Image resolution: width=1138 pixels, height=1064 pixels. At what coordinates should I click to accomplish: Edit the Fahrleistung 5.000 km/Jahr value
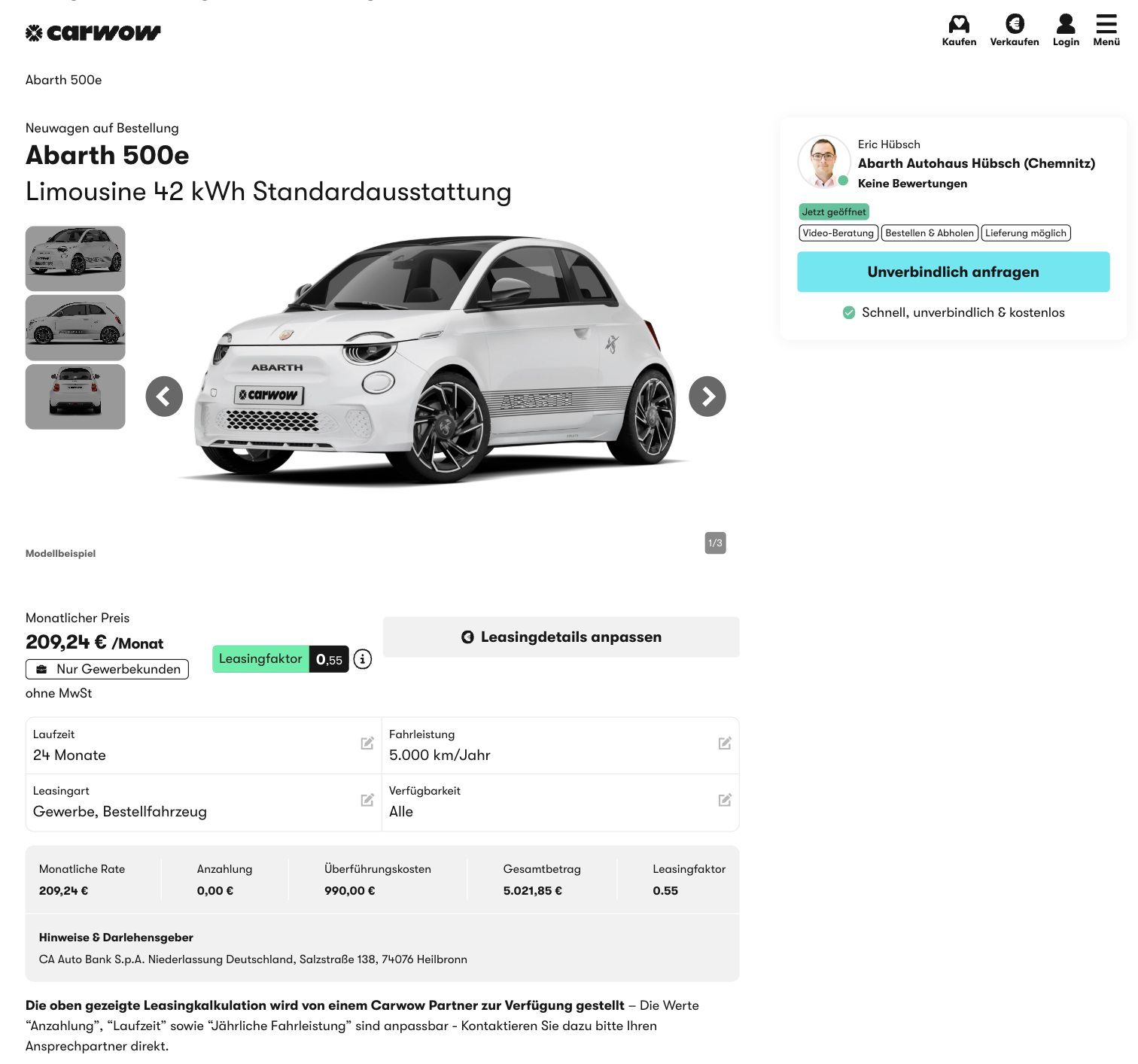tap(725, 743)
